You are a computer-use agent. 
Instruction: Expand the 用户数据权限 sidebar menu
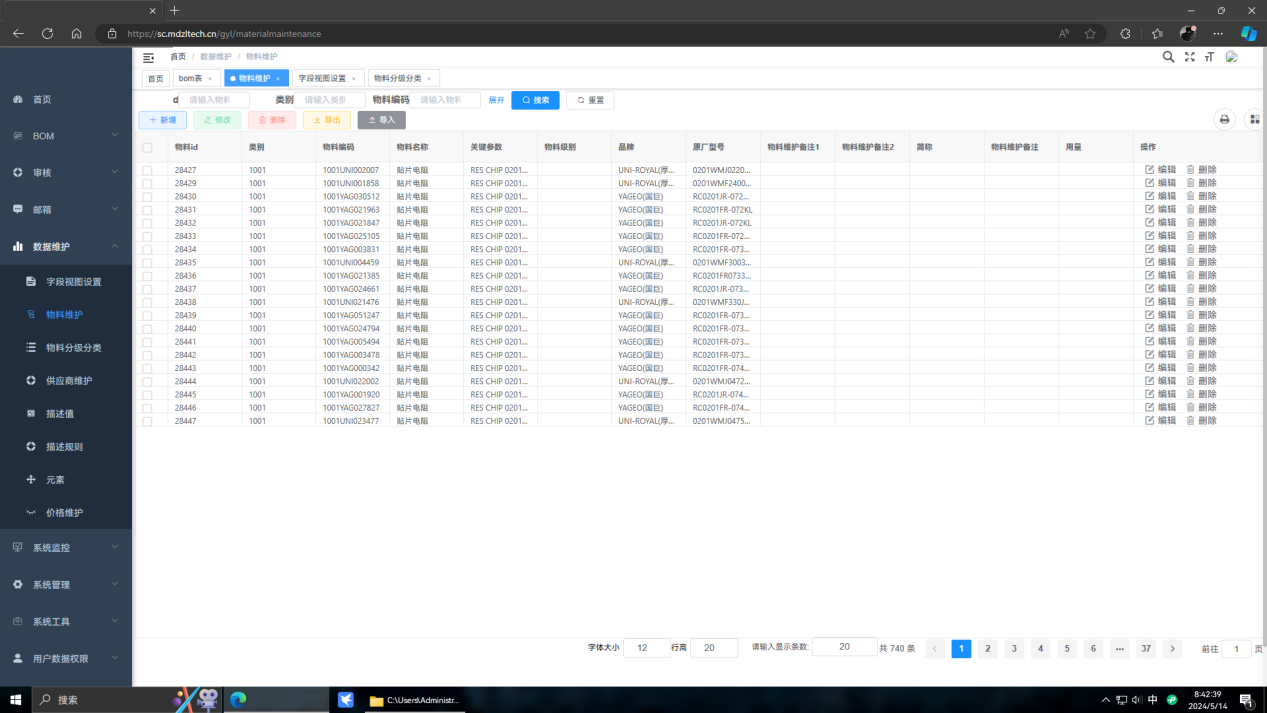66,659
